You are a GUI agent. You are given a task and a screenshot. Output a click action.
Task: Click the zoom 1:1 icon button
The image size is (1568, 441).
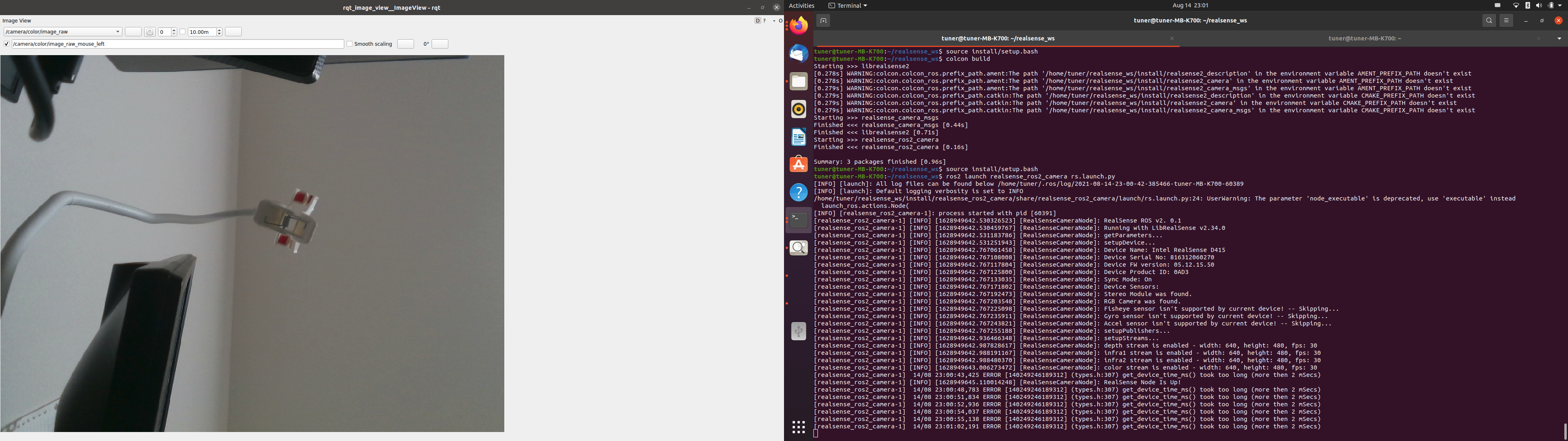tap(150, 32)
